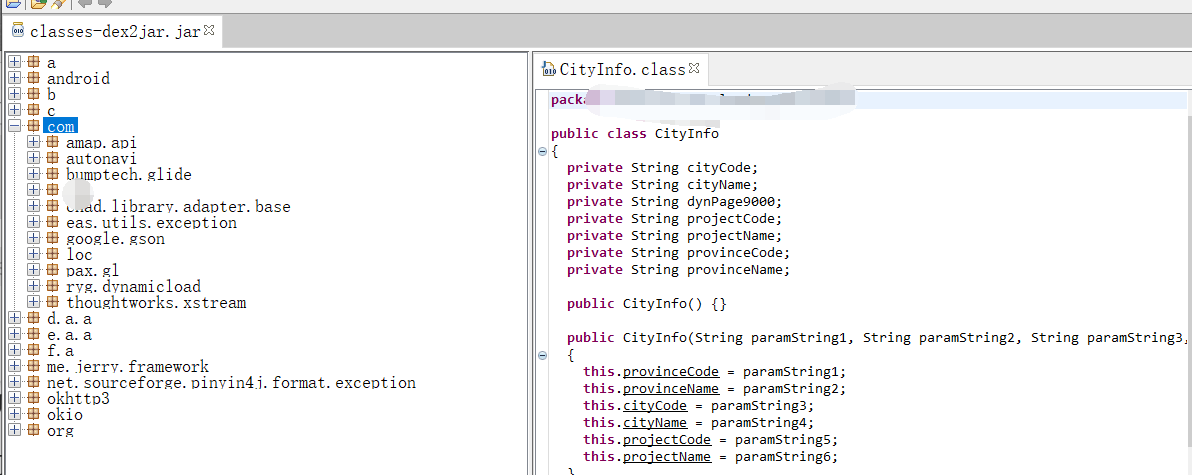Click the 'private String provinceCode;' declaration
The height and width of the screenshot is (475, 1192).
679,252
